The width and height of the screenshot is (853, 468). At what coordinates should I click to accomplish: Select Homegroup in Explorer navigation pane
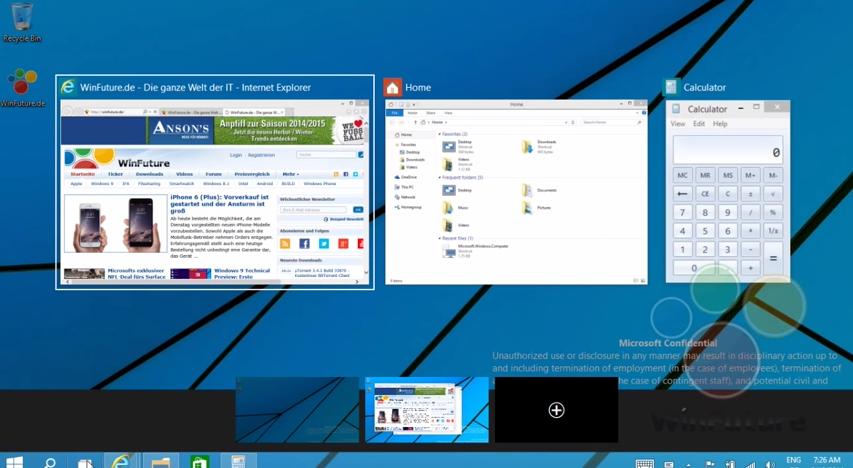tap(409, 207)
